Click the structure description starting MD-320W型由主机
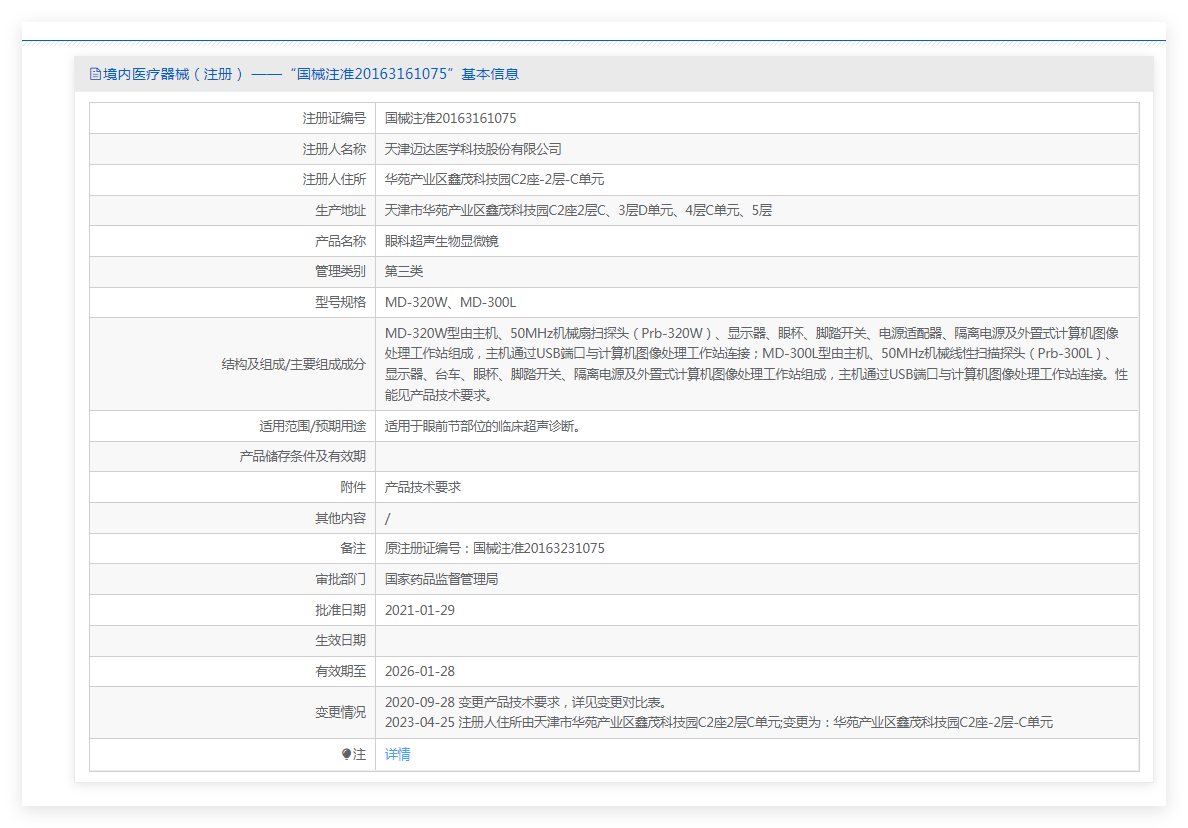Viewport: 1188px width, 828px height. point(756,364)
